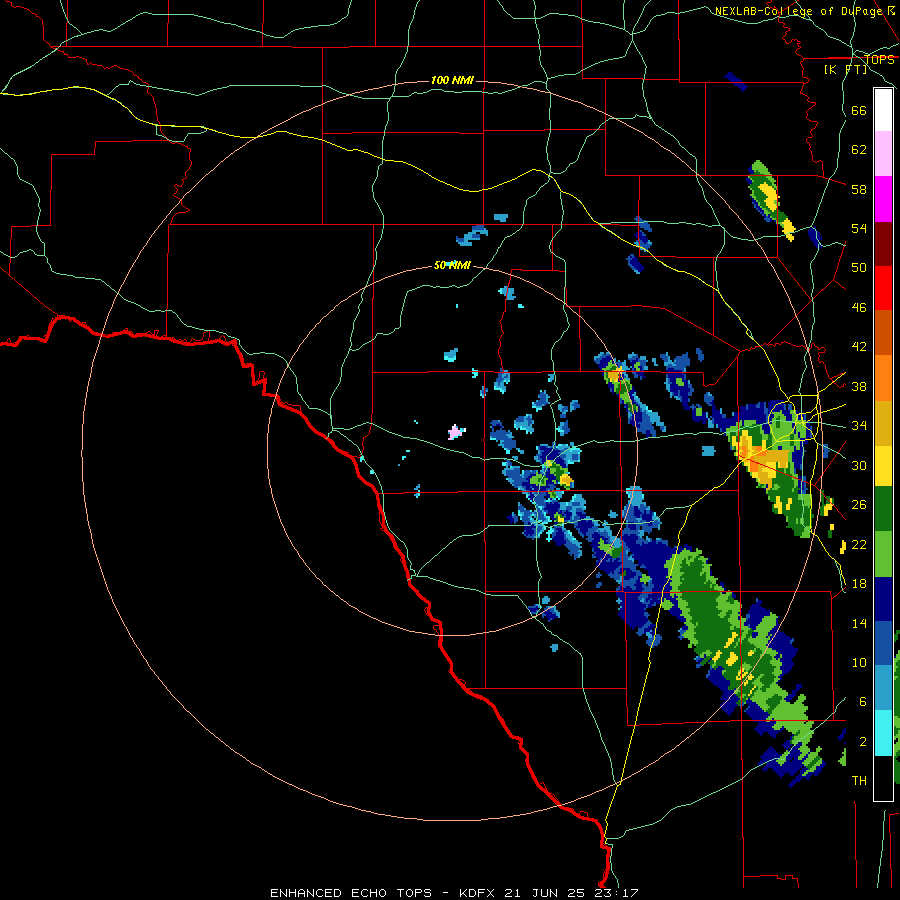Click the "NEXLAB-College of DuPage" credit text
The height and width of the screenshot is (900, 900).
click(x=800, y=11)
